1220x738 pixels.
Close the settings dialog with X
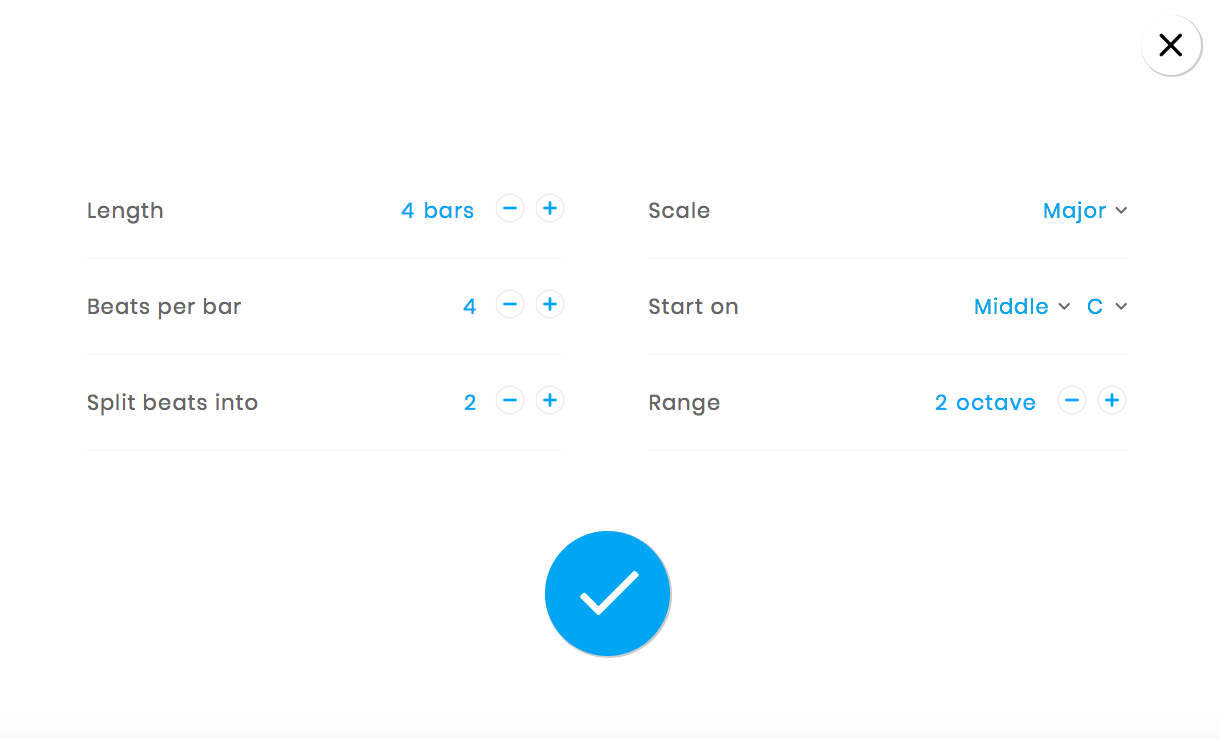click(1171, 45)
